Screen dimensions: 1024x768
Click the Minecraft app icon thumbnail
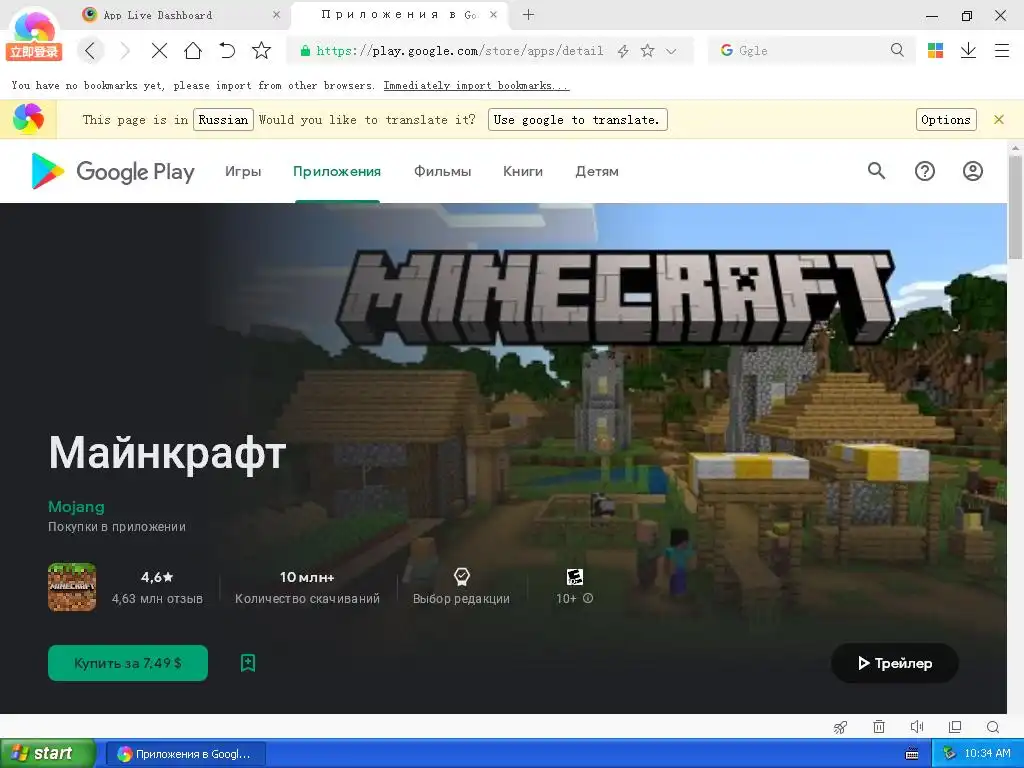point(72,587)
